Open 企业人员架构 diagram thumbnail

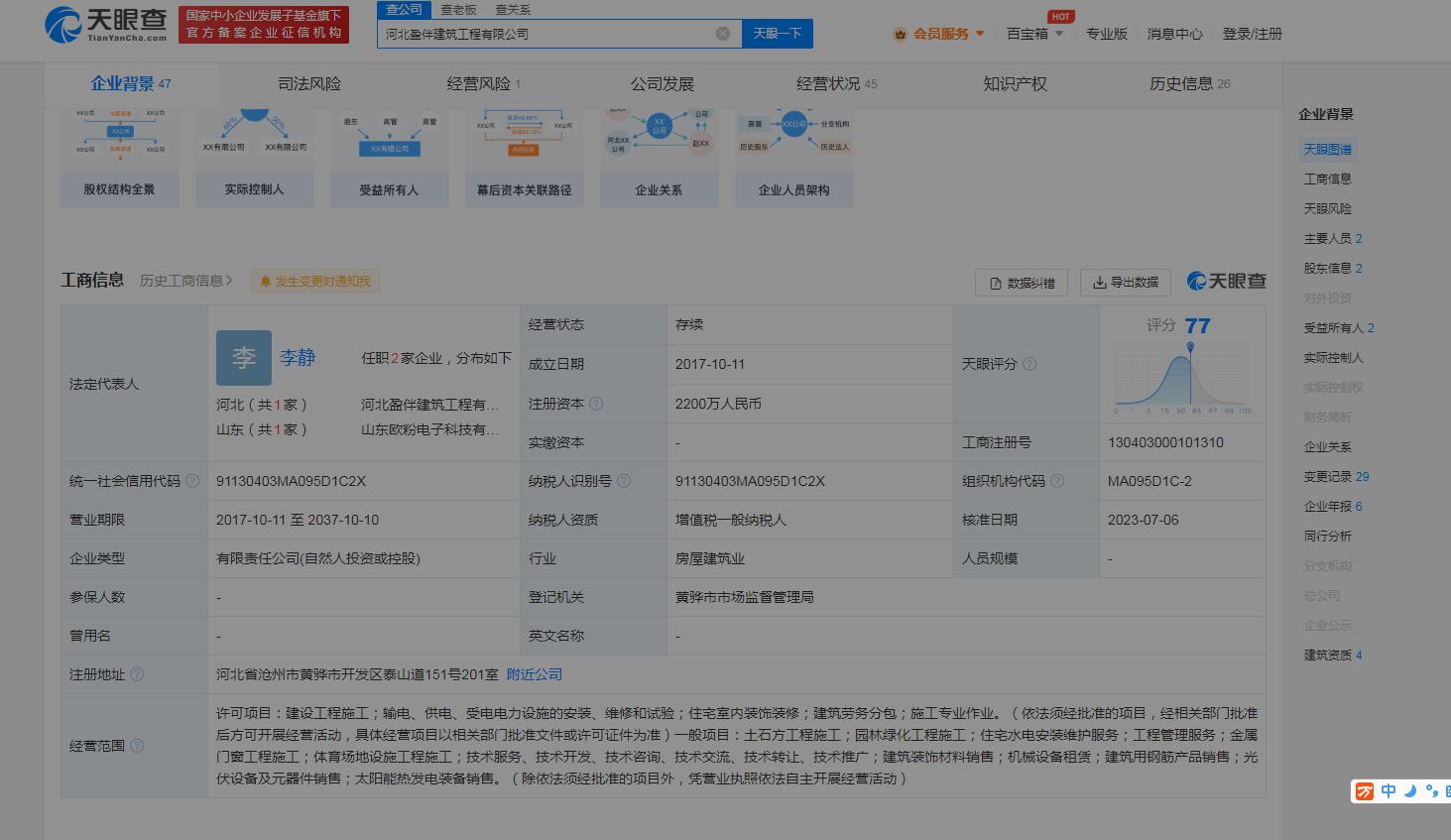click(x=794, y=157)
